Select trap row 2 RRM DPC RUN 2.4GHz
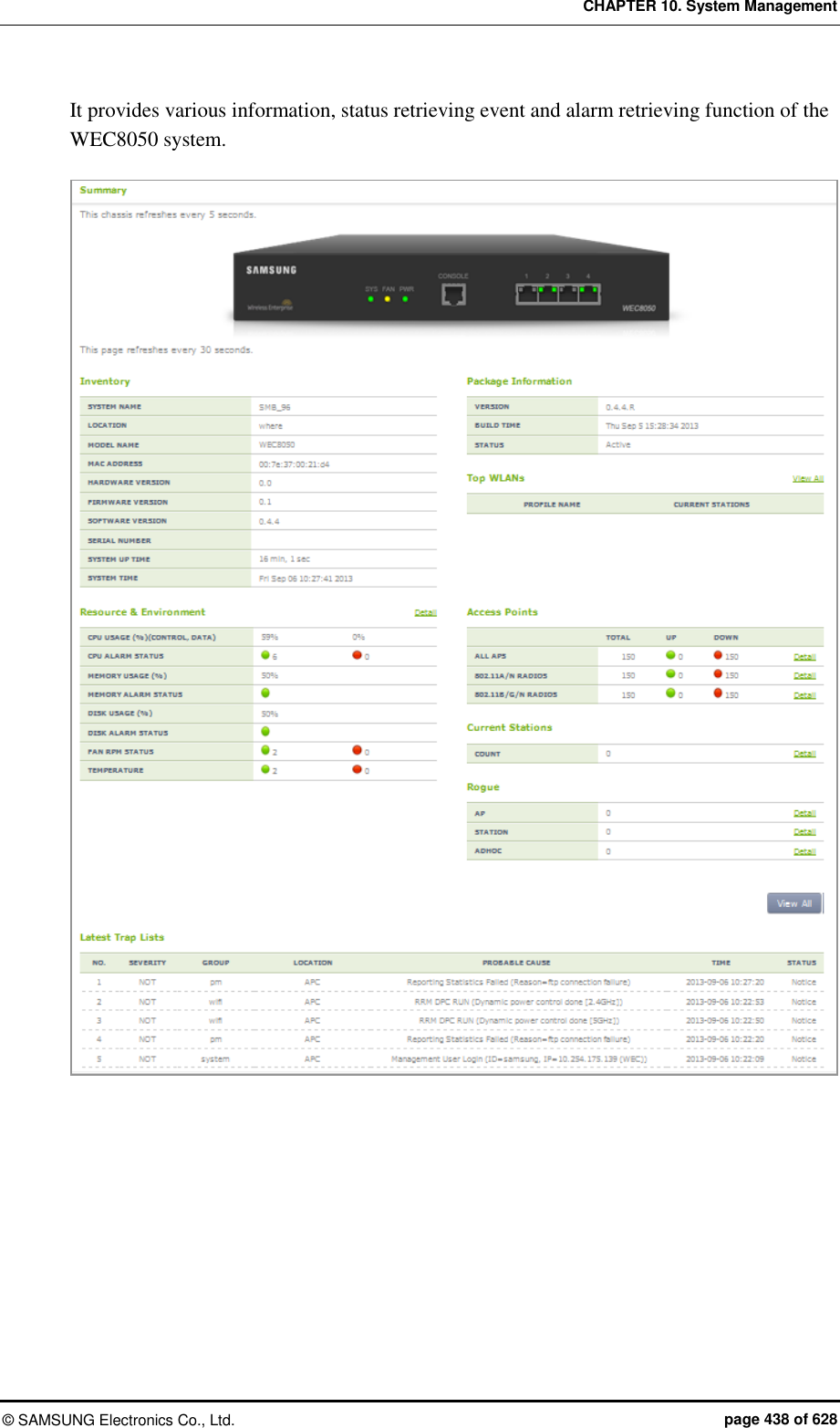The height and width of the screenshot is (1428, 840). click(453, 1002)
